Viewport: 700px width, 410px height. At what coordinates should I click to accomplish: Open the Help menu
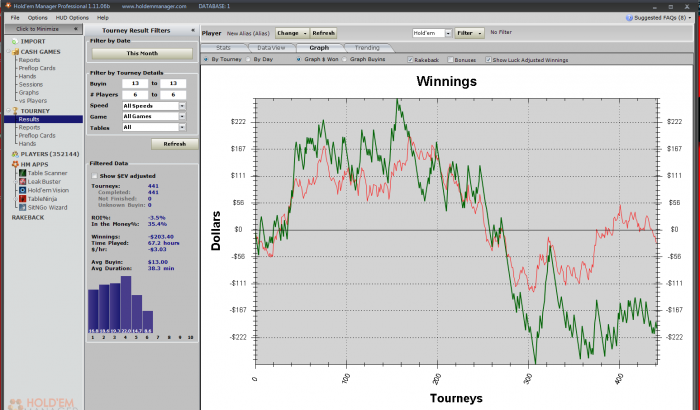point(103,18)
